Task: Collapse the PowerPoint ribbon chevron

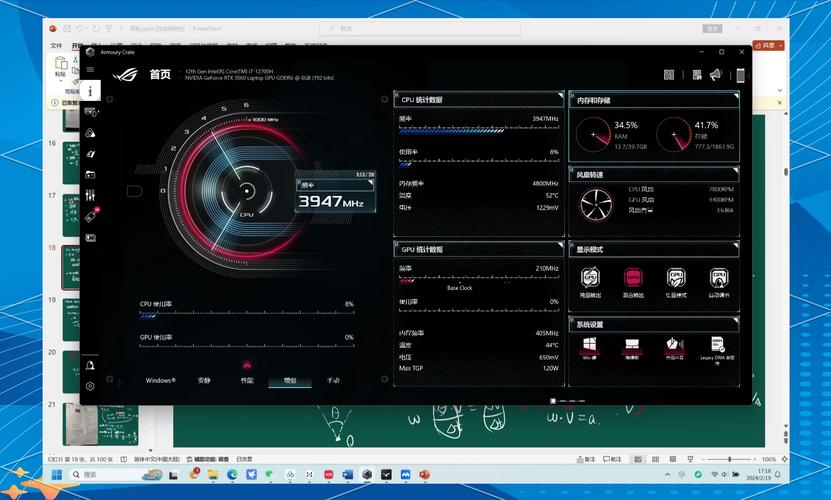Action: pos(780,90)
